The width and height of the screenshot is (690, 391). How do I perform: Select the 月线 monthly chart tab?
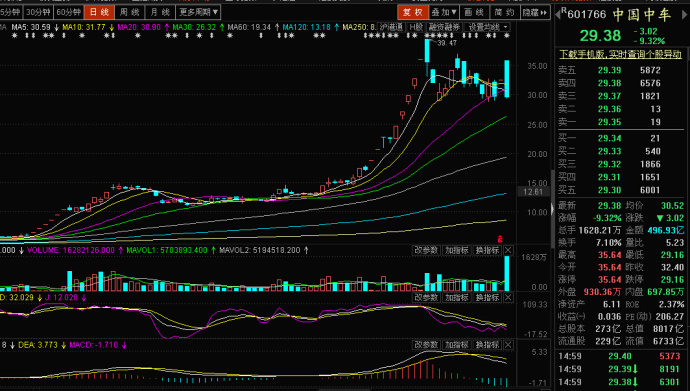(160, 12)
